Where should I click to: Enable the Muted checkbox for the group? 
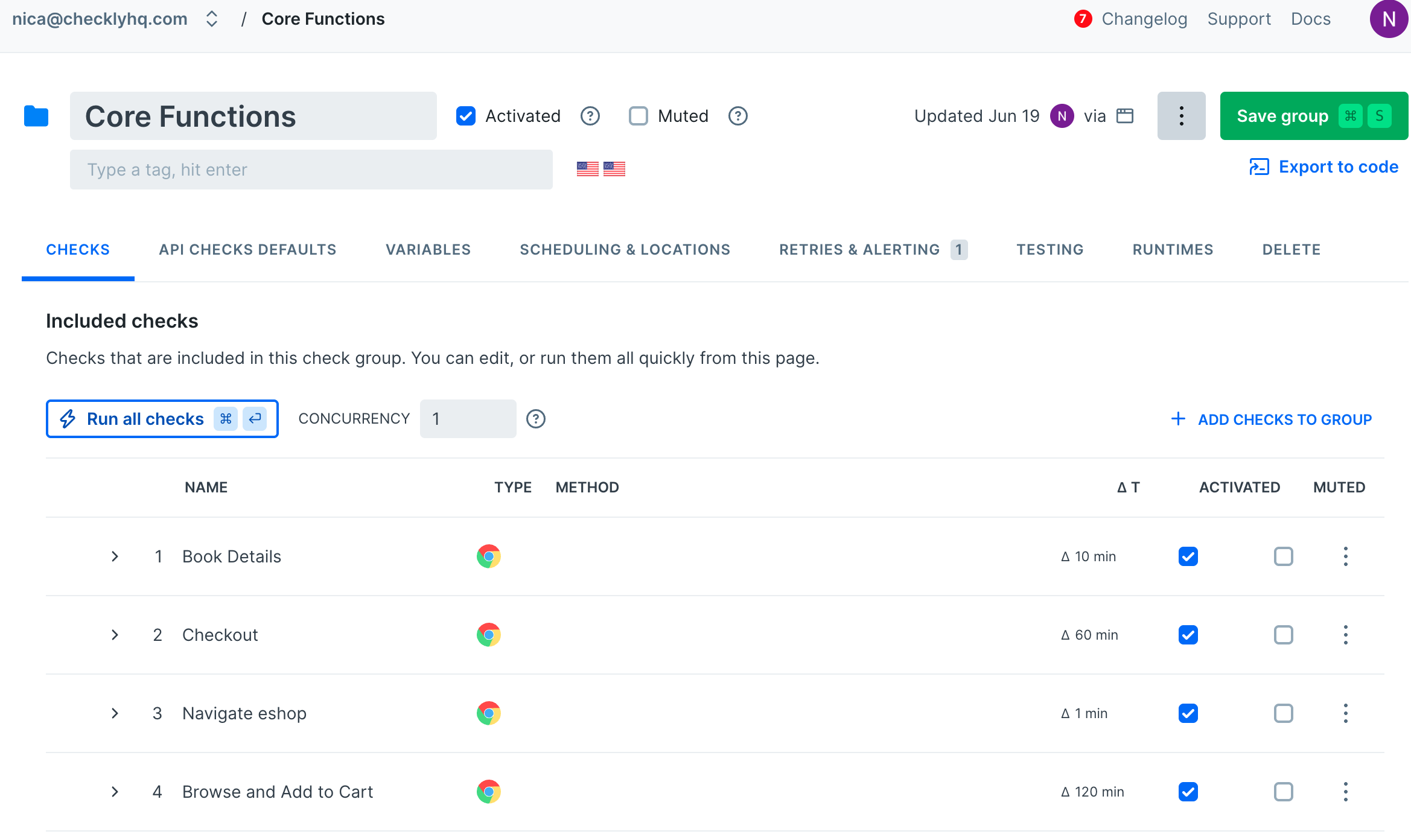(x=638, y=116)
